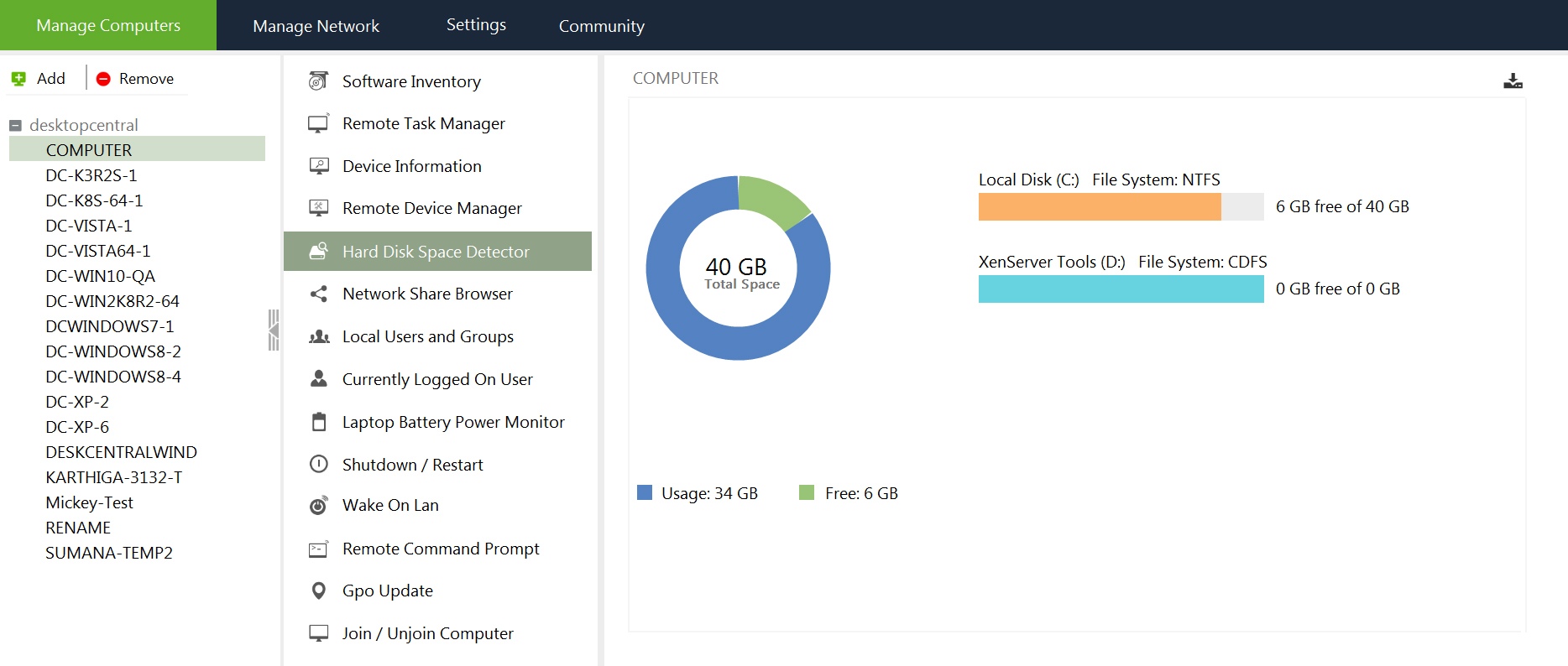Click the Wake On Lan icon
Screen dimensions: 1568x666
(x=319, y=505)
